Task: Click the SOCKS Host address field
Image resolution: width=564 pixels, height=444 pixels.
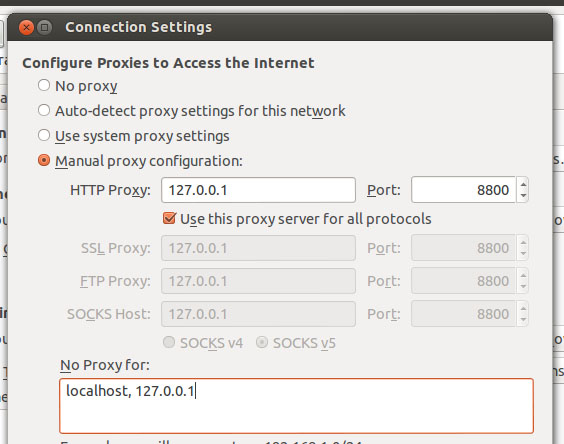Action: pyautogui.click(x=258, y=314)
